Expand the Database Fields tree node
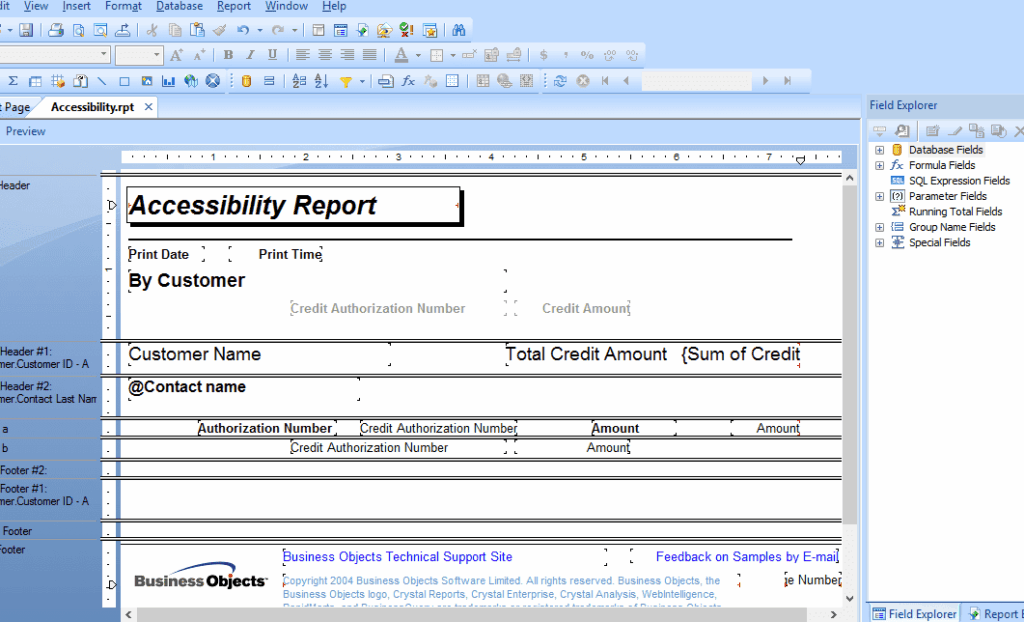 (880, 150)
